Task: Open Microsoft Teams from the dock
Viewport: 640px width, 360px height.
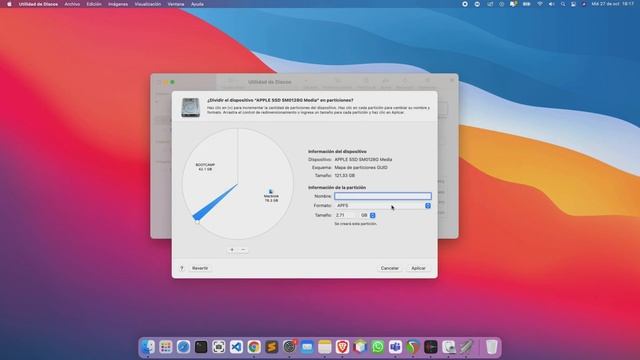Action: (395, 347)
